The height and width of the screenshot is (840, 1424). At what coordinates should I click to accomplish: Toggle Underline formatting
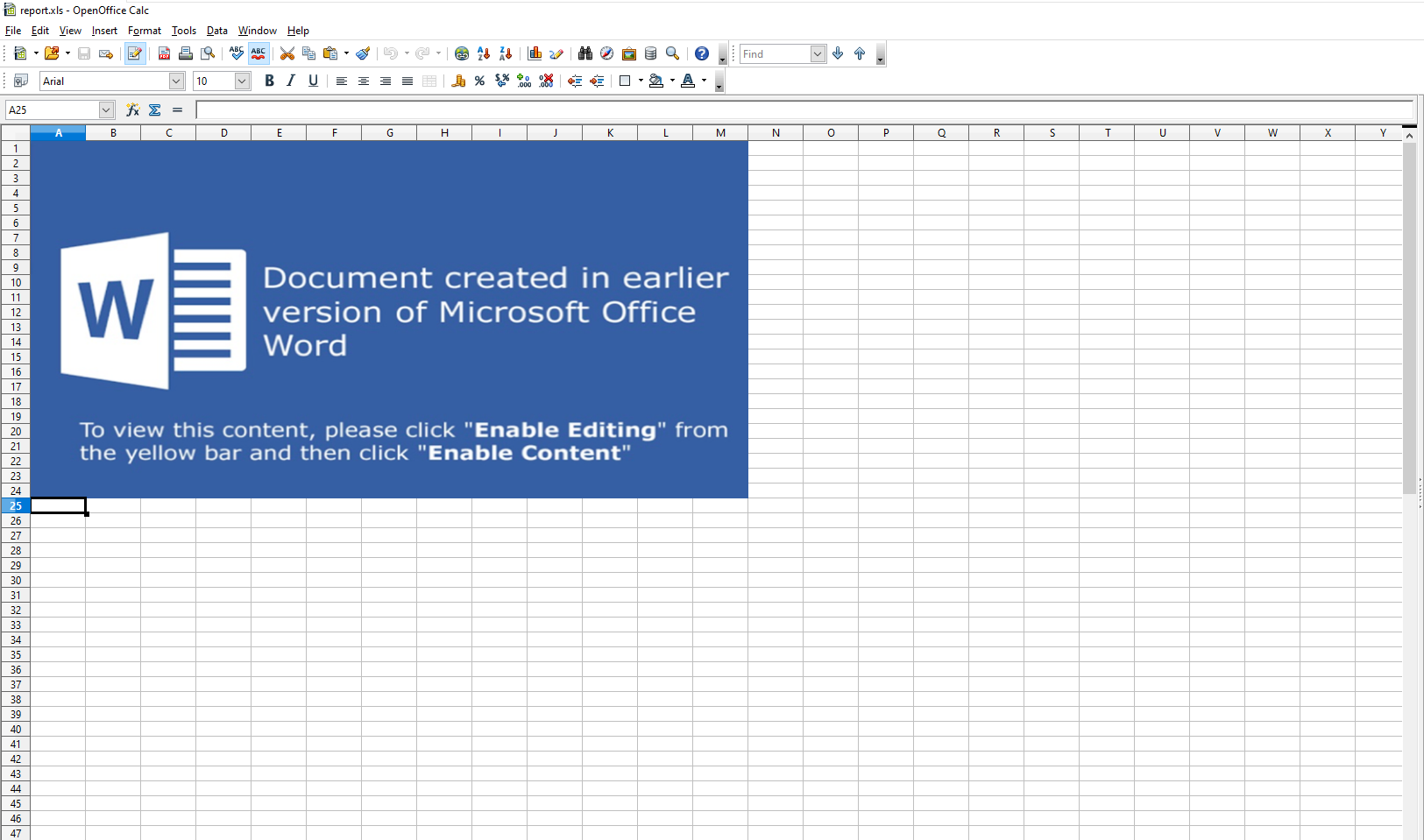click(x=313, y=81)
